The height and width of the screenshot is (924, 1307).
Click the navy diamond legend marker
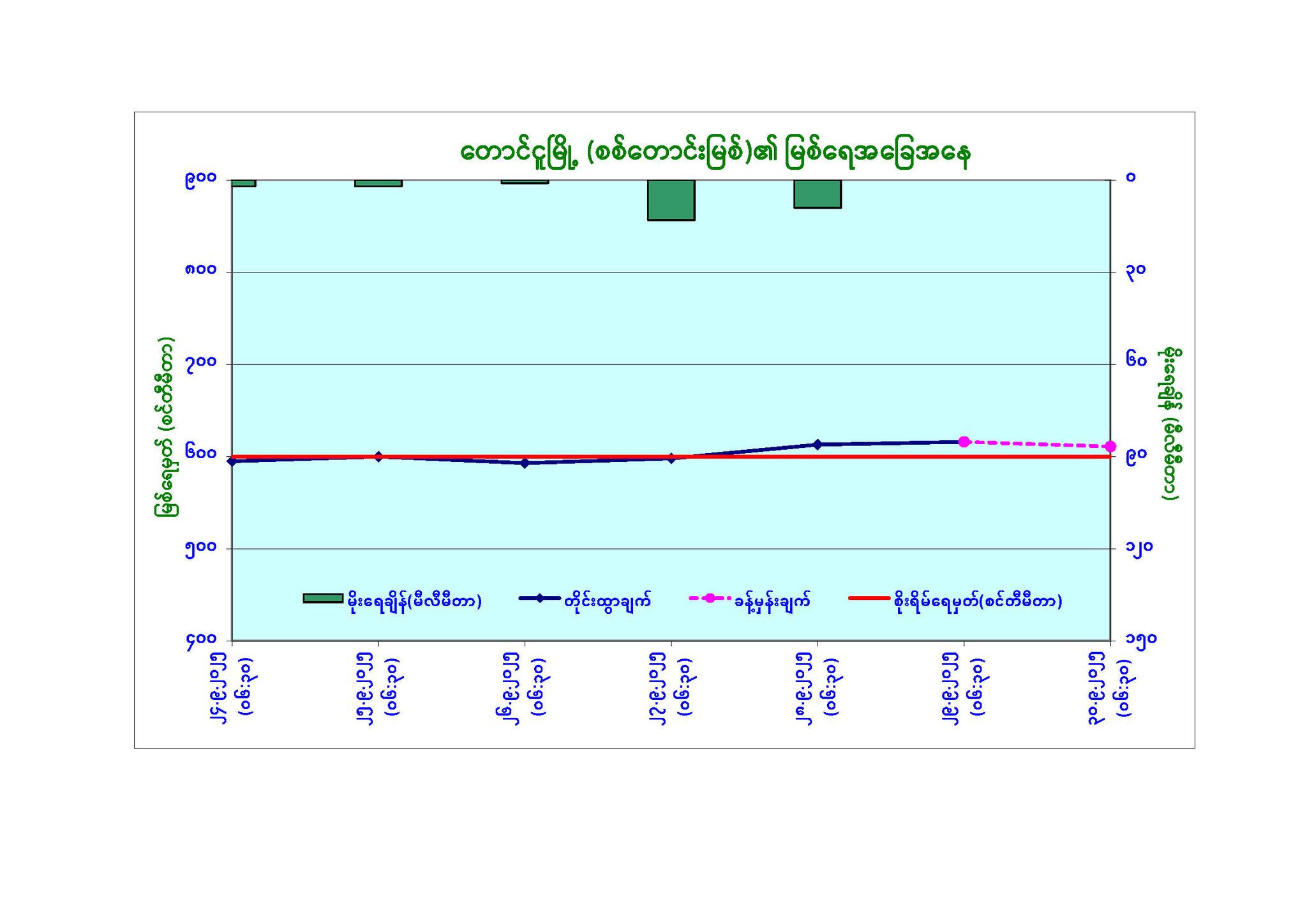click(540, 598)
